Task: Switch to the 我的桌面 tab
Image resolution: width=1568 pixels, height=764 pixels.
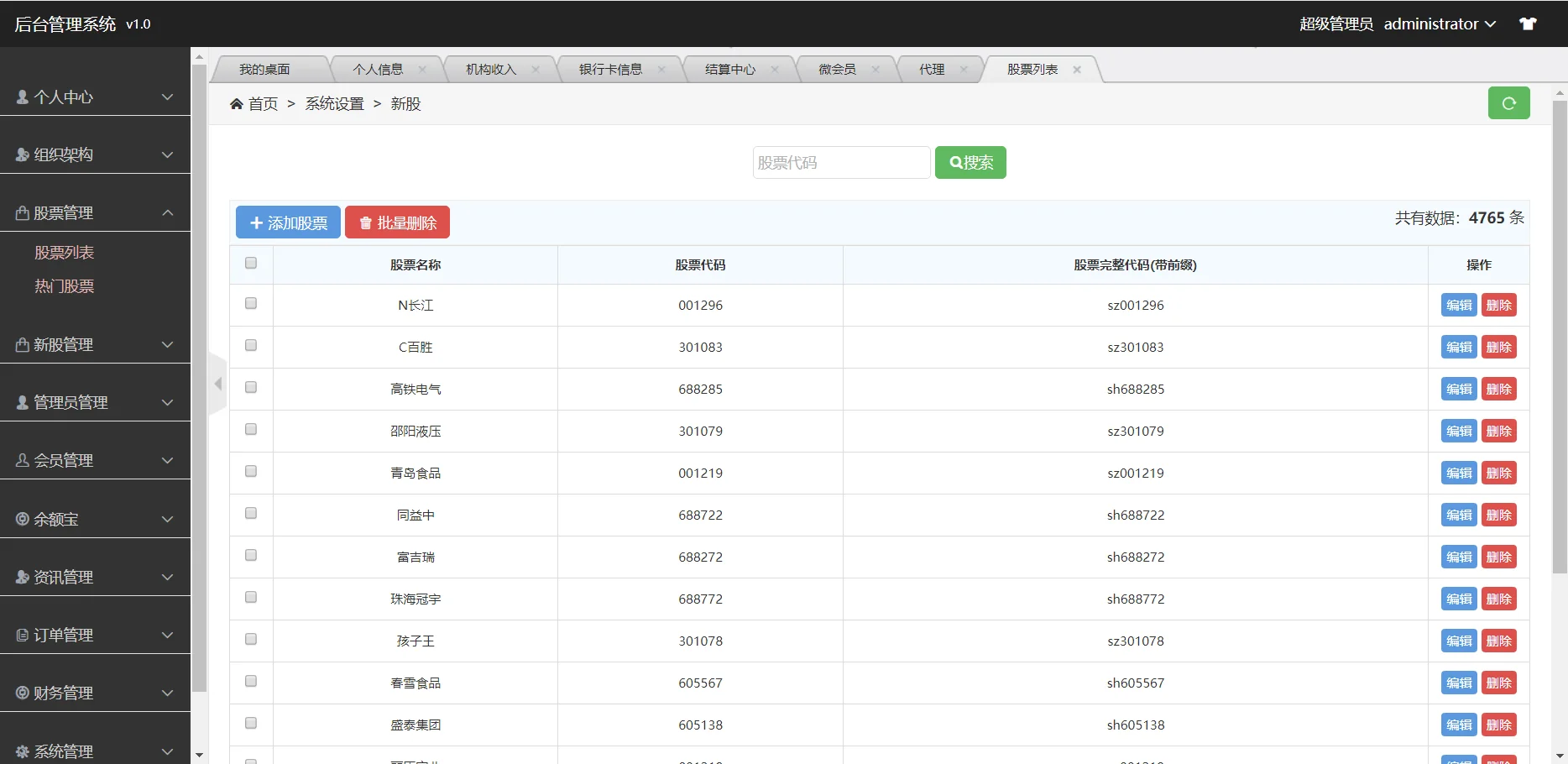Action: (265, 69)
